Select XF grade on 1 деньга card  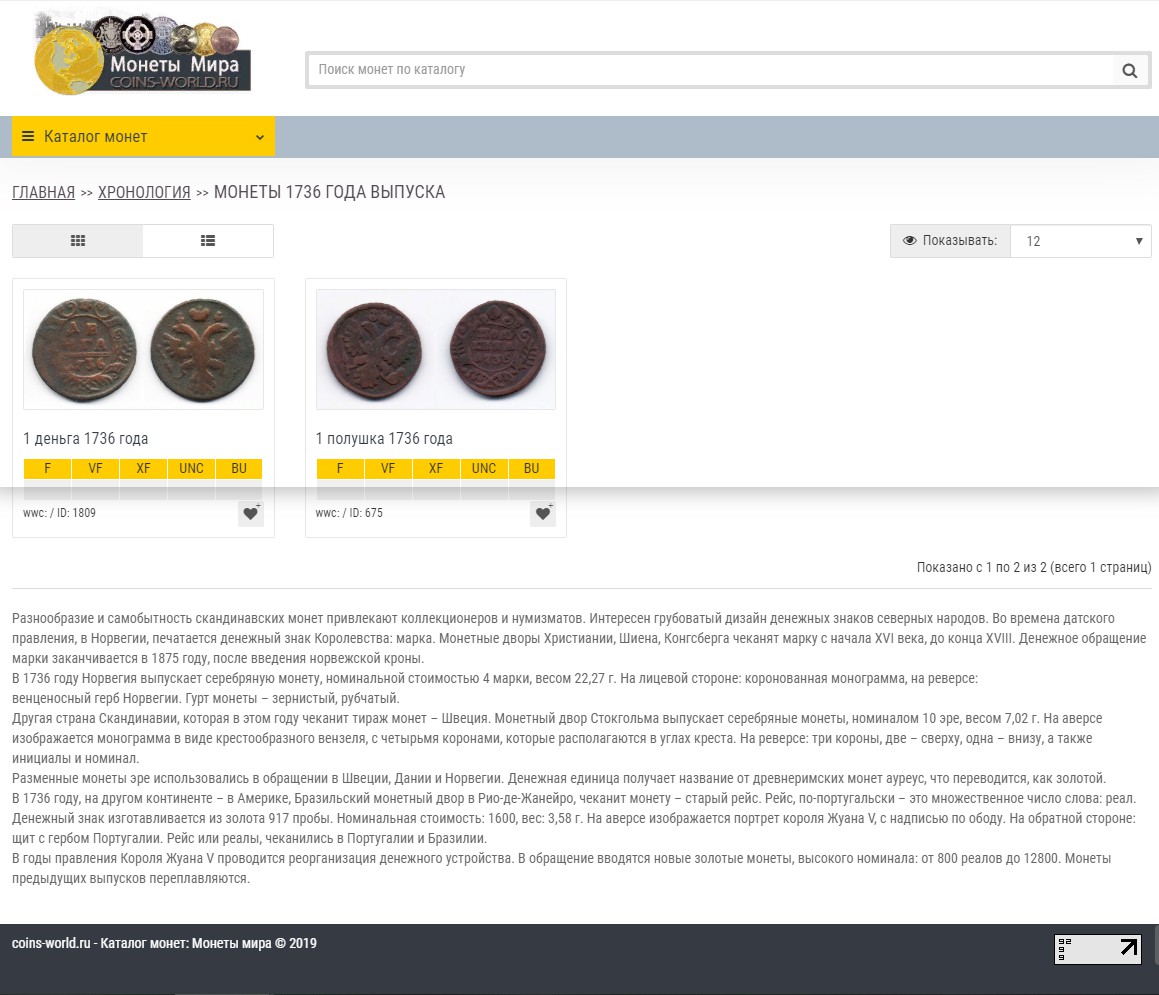[143, 469]
